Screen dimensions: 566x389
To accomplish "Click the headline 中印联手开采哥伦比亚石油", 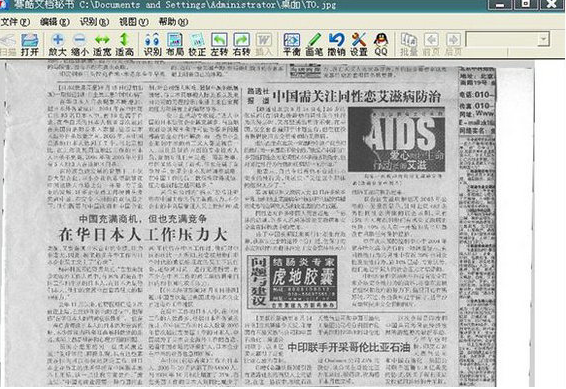I will (349, 348).
